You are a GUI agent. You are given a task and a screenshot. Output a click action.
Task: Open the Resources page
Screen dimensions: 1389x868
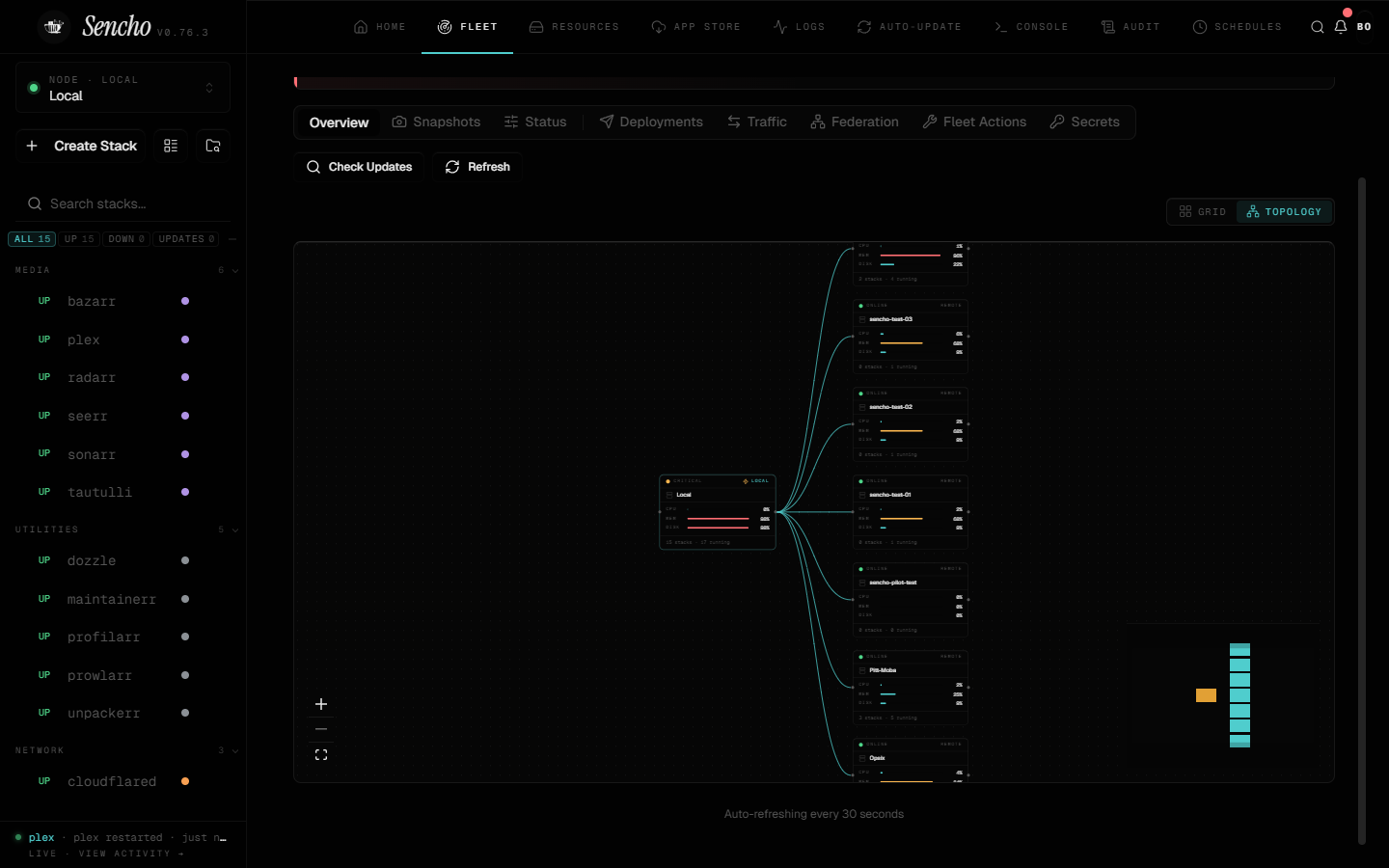[574, 27]
